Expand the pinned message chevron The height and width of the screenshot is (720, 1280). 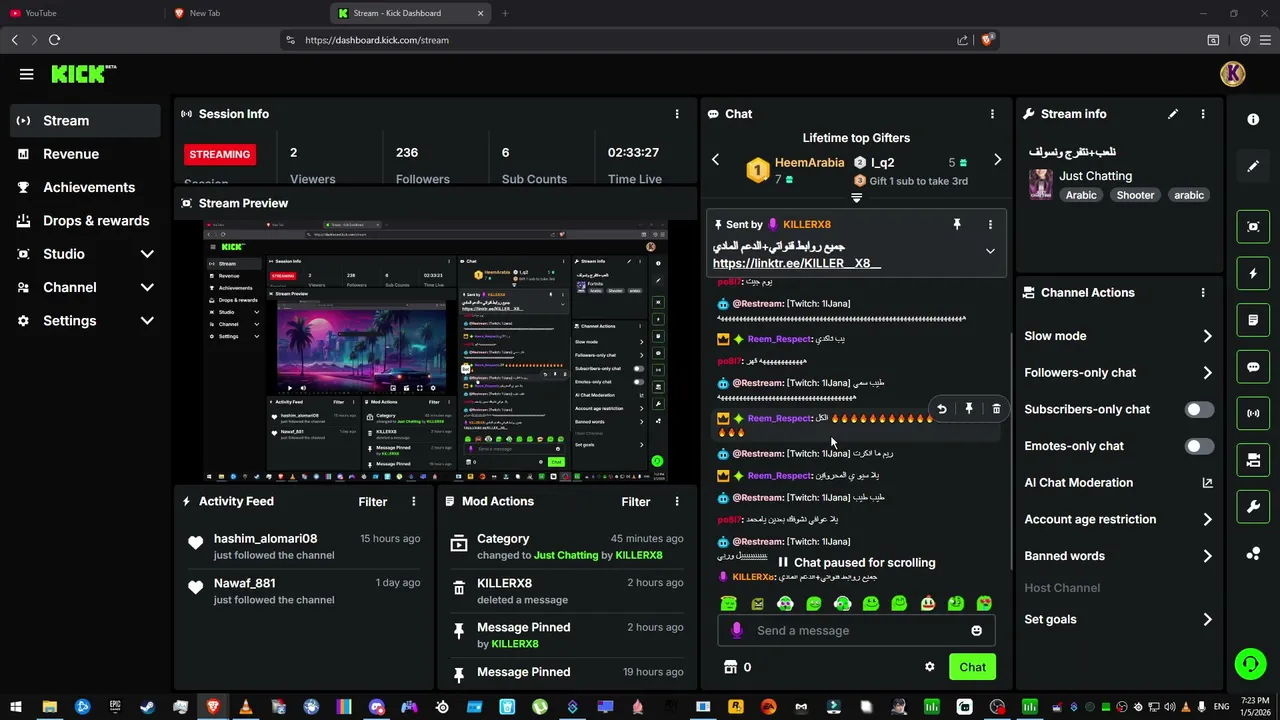pyautogui.click(x=990, y=251)
